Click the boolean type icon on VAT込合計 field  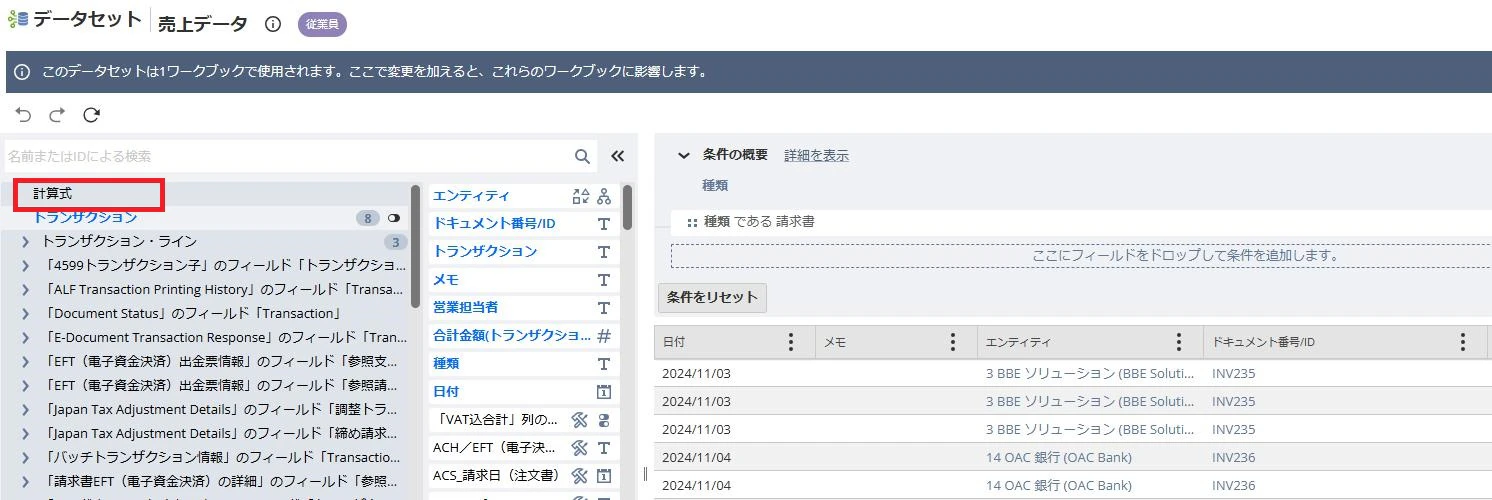pos(603,420)
